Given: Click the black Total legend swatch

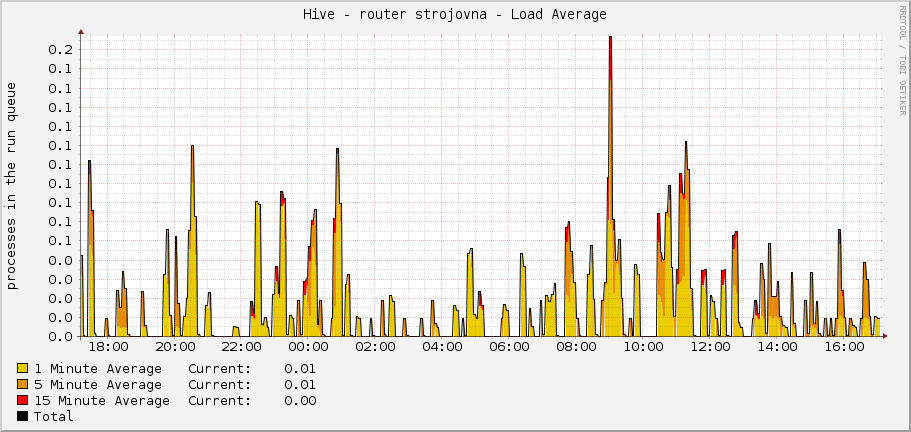Looking at the screenshot, I should click(23, 417).
